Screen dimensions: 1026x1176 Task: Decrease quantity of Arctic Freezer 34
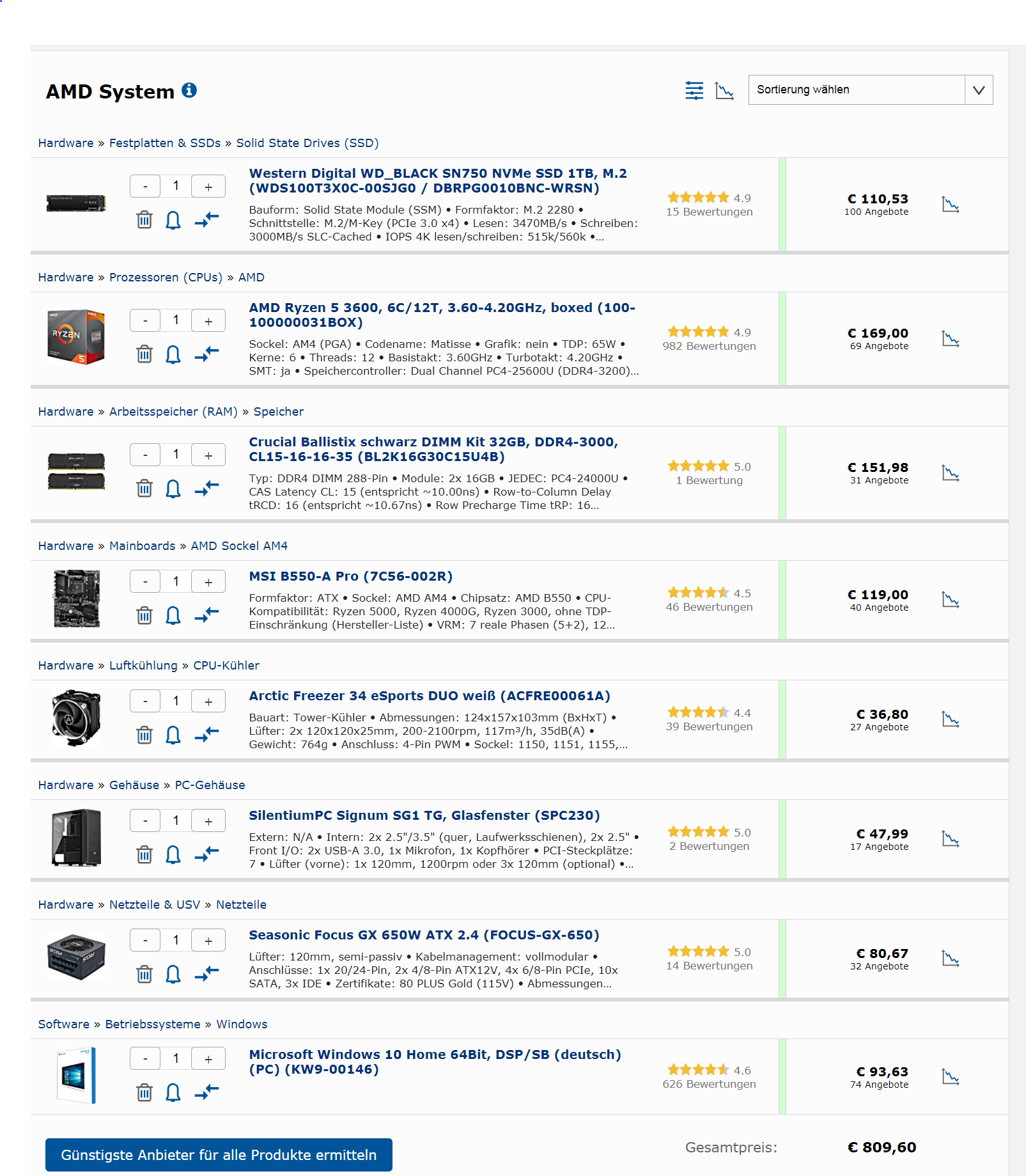click(145, 701)
